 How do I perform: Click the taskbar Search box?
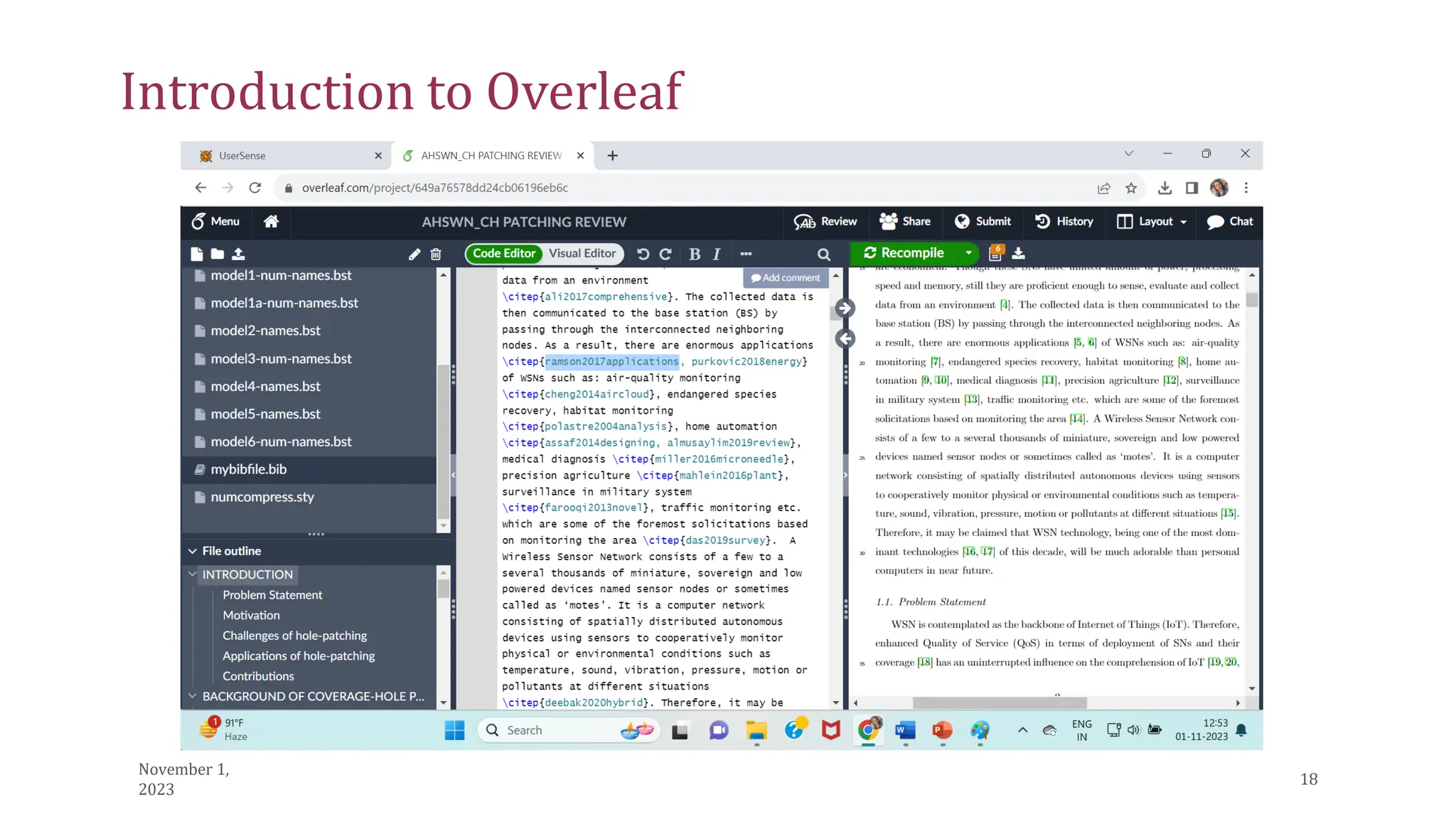(x=569, y=730)
